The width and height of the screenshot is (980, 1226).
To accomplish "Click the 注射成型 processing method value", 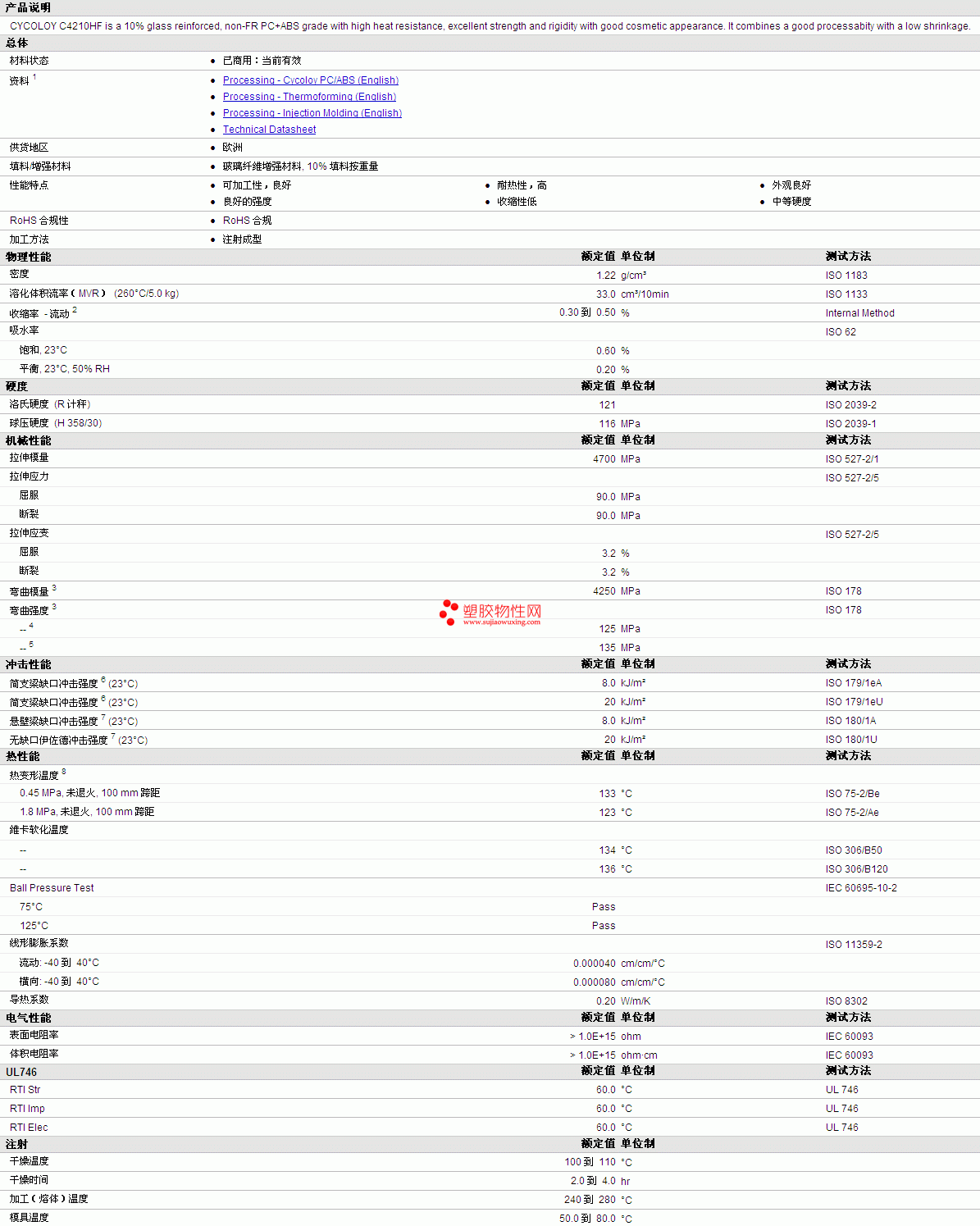I will pyautogui.click(x=242, y=239).
